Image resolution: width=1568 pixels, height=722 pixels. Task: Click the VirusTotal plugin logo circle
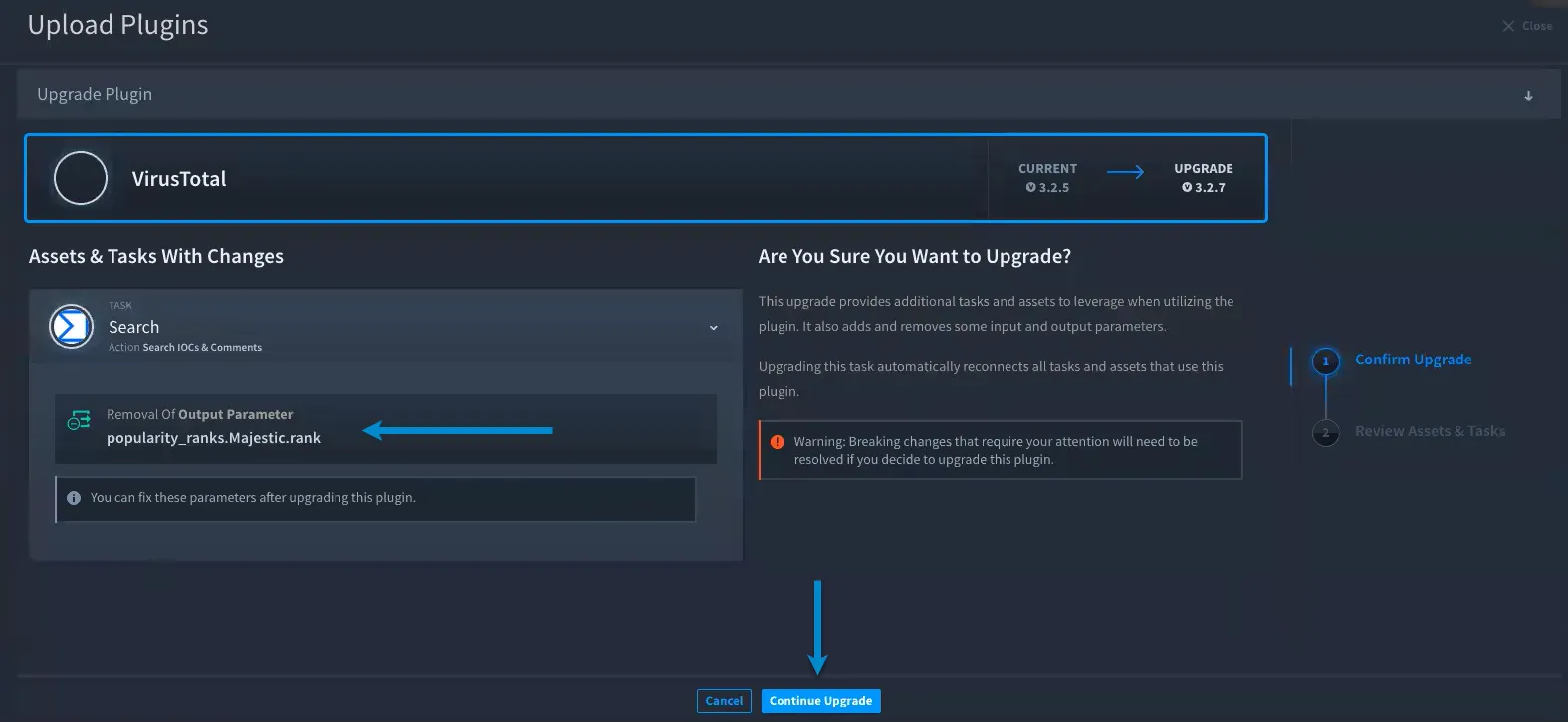point(81,178)
